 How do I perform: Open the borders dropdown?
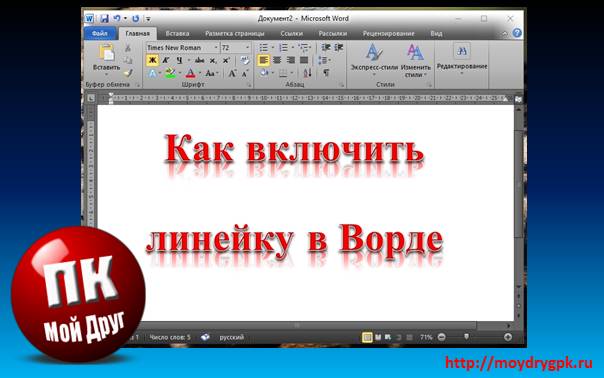(292, 73)
